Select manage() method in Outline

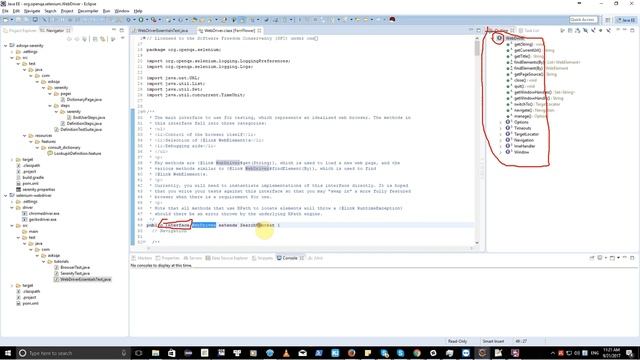(x=527, y=116)
